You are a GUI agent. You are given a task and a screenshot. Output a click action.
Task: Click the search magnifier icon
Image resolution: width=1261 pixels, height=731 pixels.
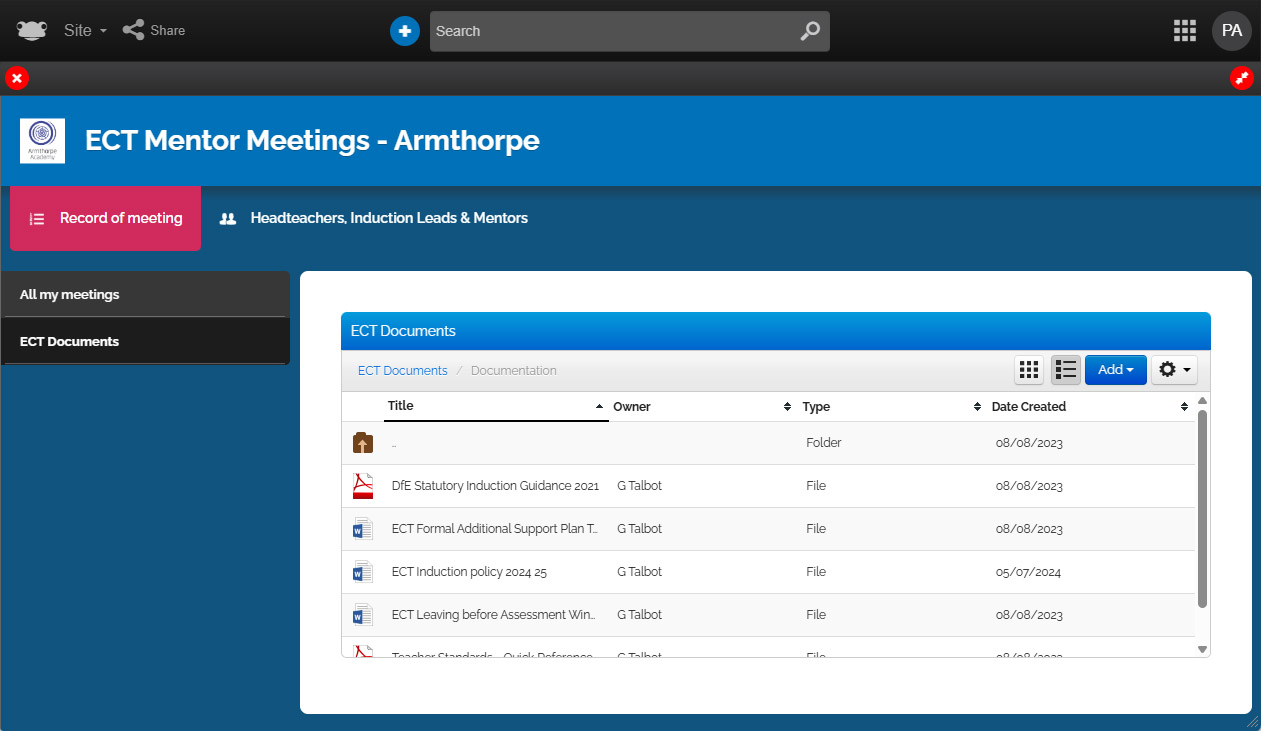click(810, 31)
